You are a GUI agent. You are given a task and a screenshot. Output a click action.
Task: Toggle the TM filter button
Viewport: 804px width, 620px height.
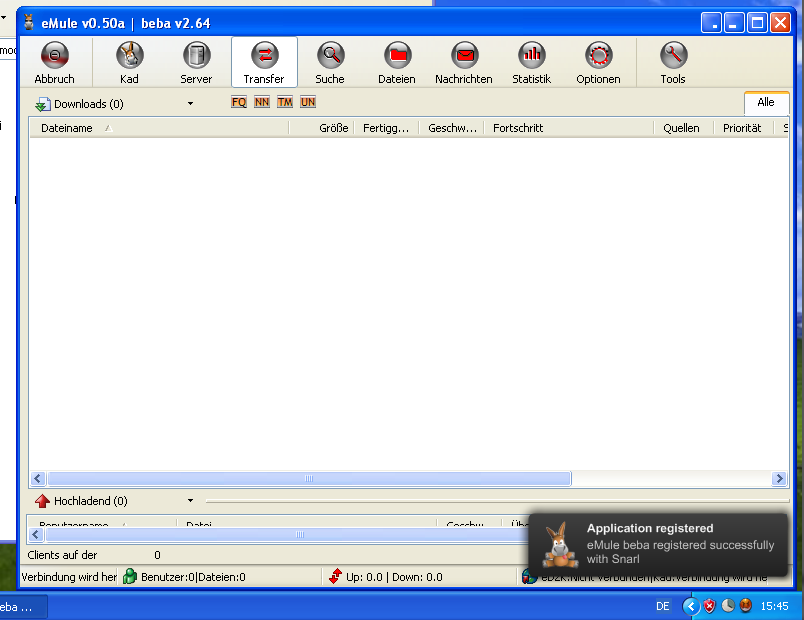(285, 102)
